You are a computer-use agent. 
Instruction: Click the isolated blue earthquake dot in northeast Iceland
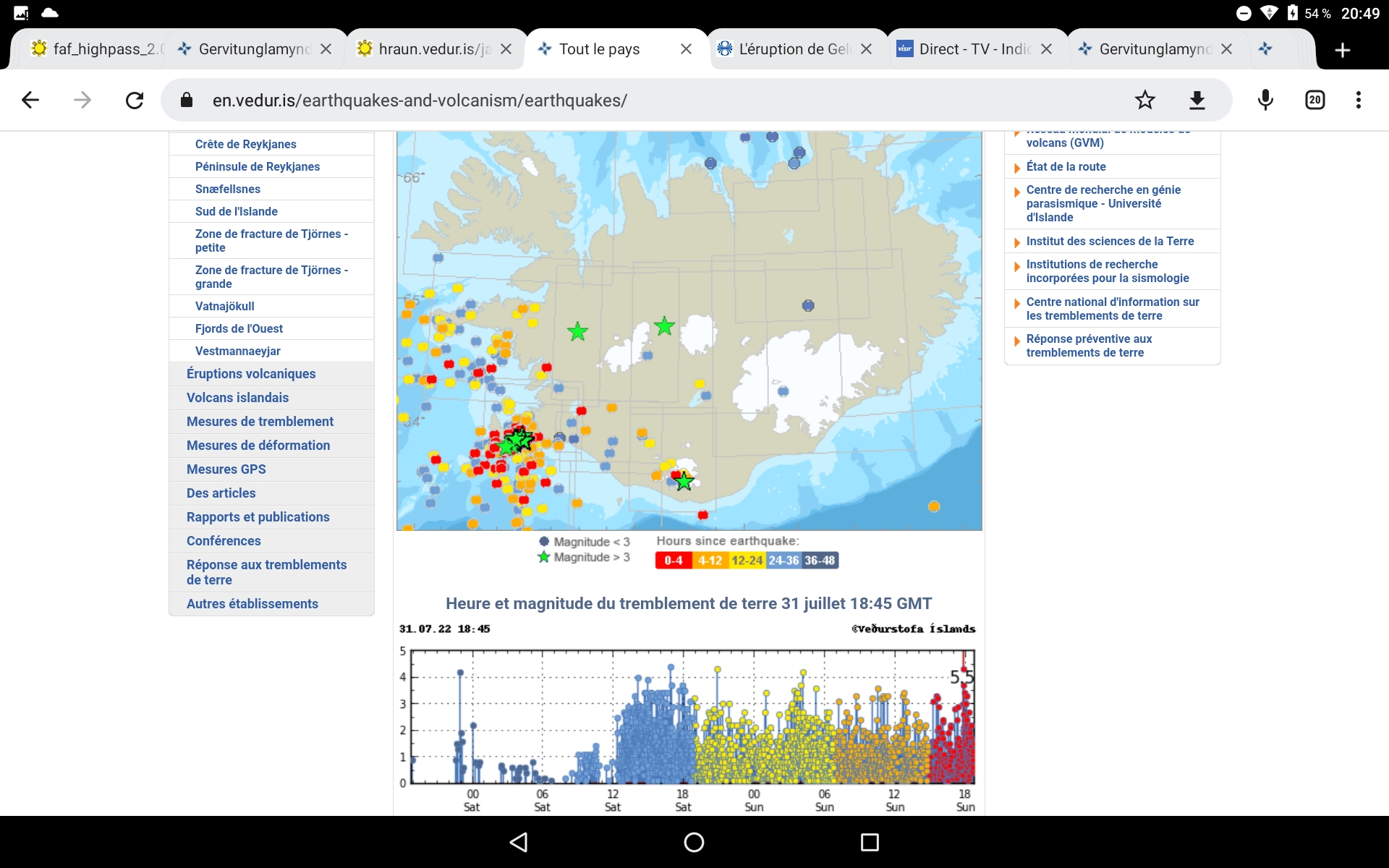tap(808, 305)
